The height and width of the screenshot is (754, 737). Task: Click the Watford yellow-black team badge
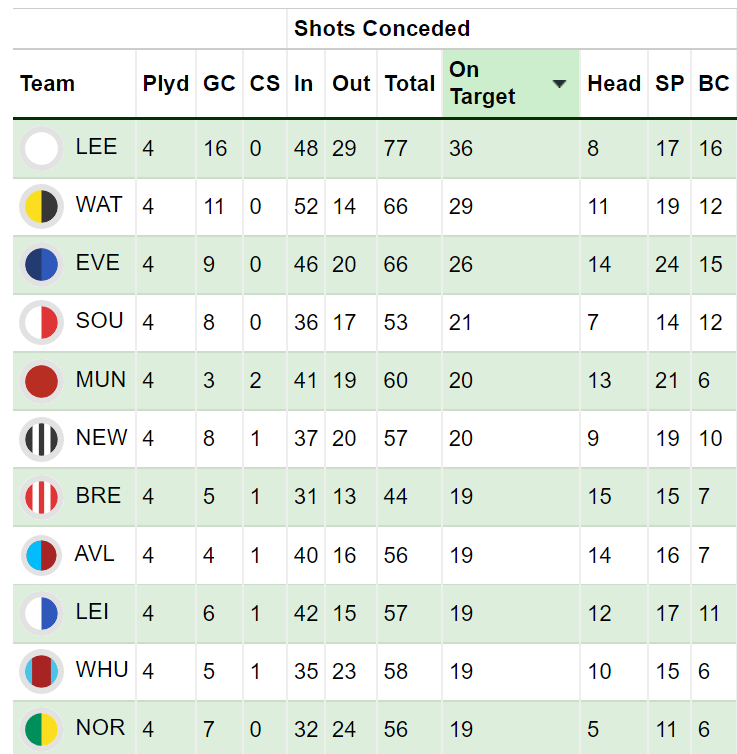pos(41,207)
